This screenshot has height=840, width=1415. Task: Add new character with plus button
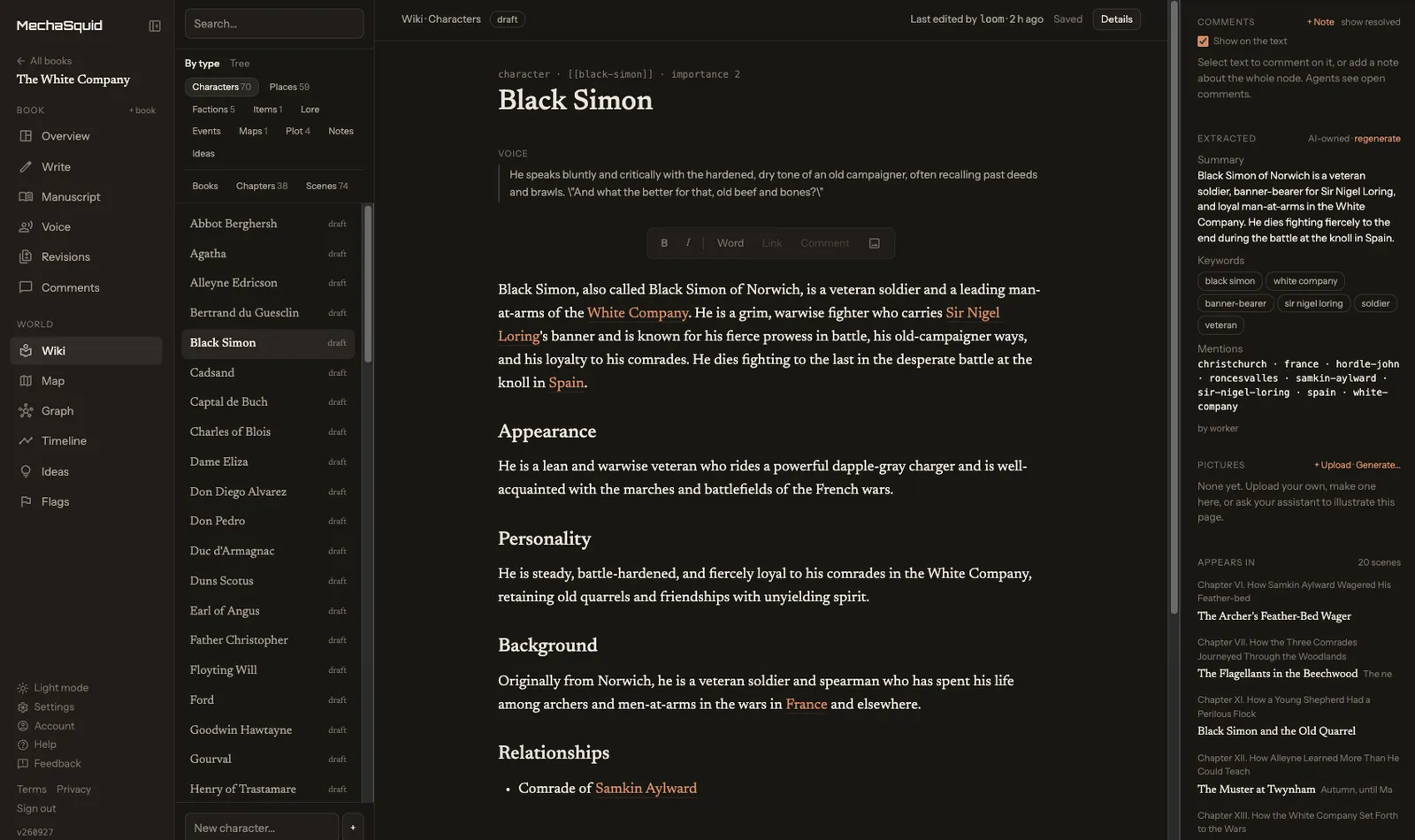(x=353, y=828)
